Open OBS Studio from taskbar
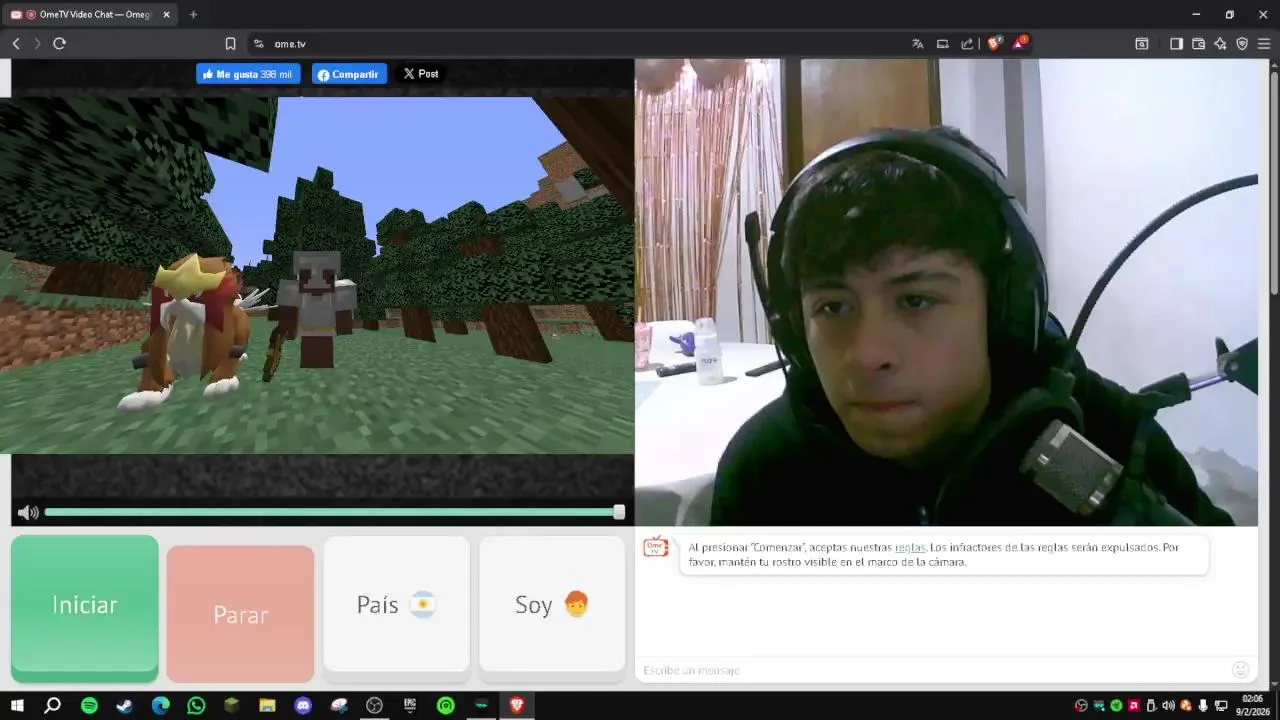Image resolution: width=1280 pixels, height=720 pixels. click(374, 706)
